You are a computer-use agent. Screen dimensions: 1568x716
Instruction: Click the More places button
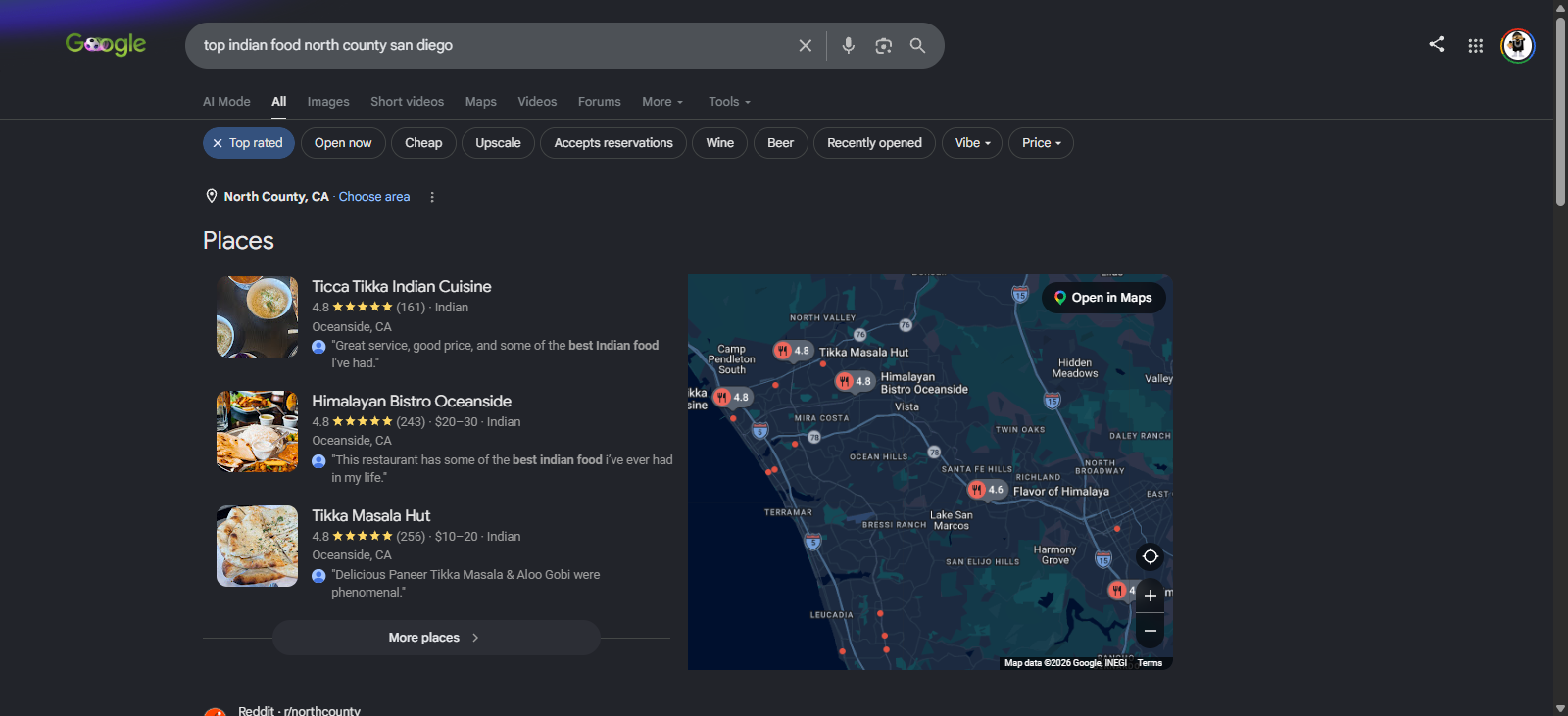(436, 638)
